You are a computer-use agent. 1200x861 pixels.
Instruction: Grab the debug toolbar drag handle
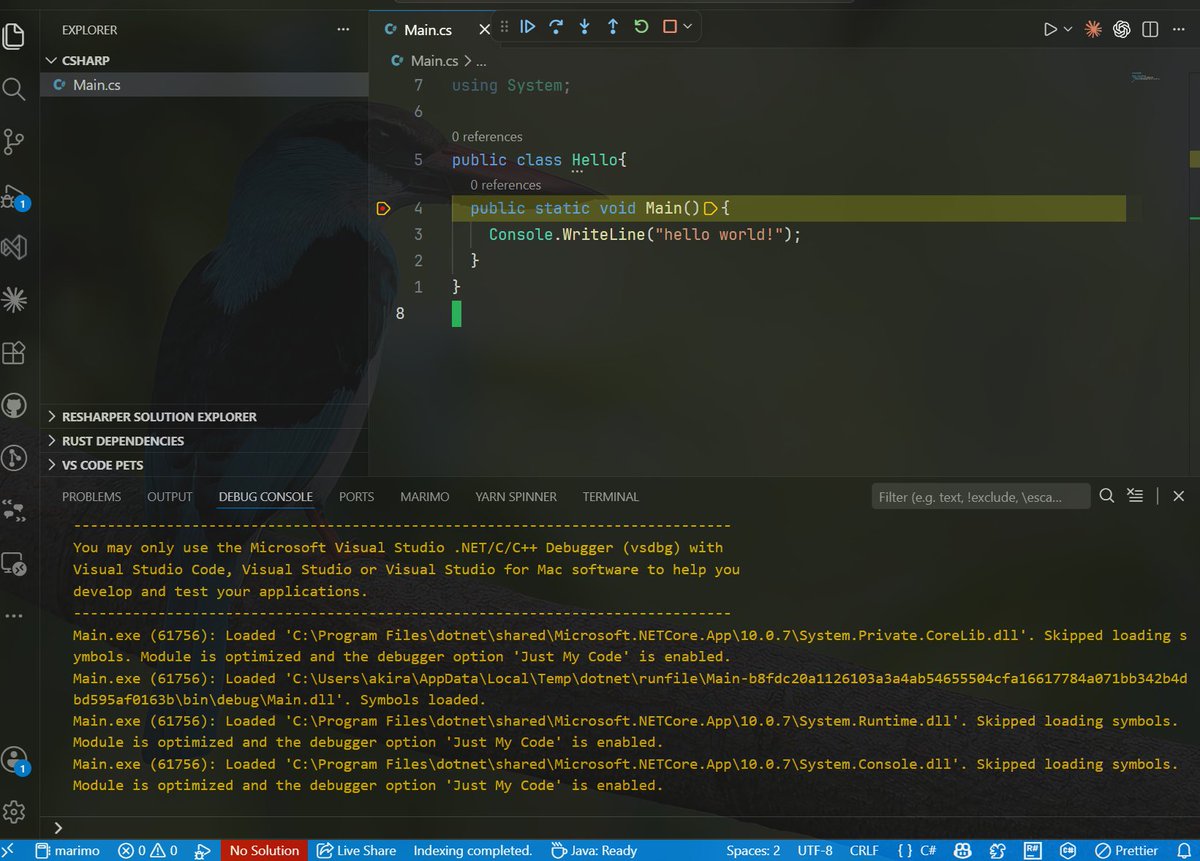(504, 27)
